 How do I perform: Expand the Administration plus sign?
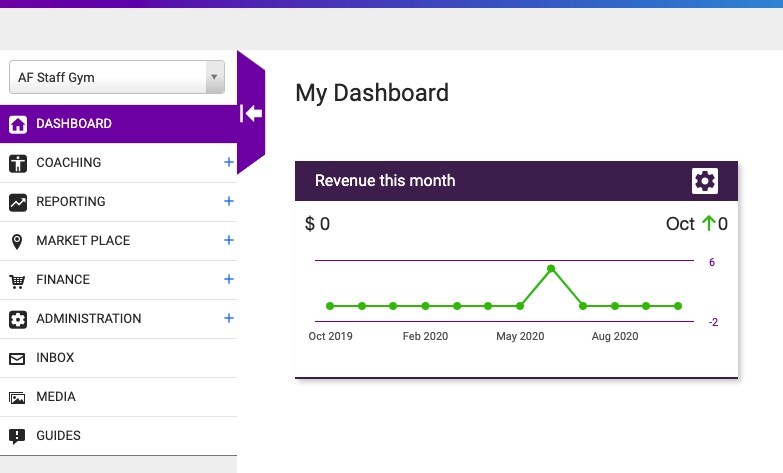229,318
